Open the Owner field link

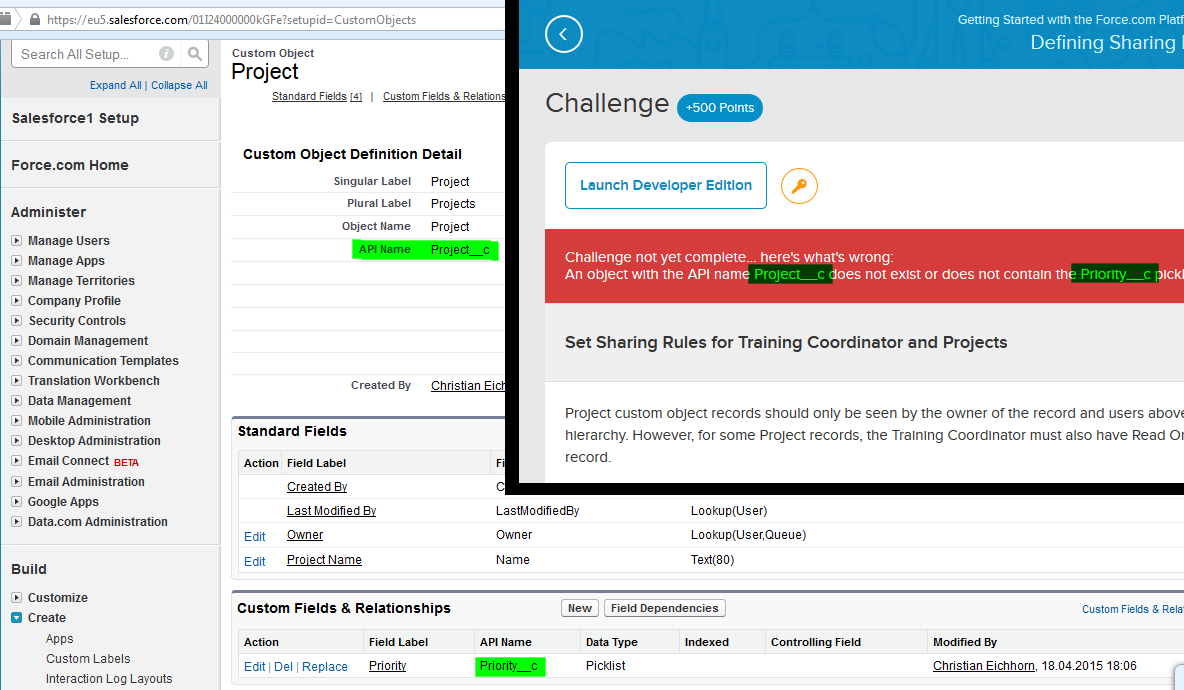(x=305, y=535)
